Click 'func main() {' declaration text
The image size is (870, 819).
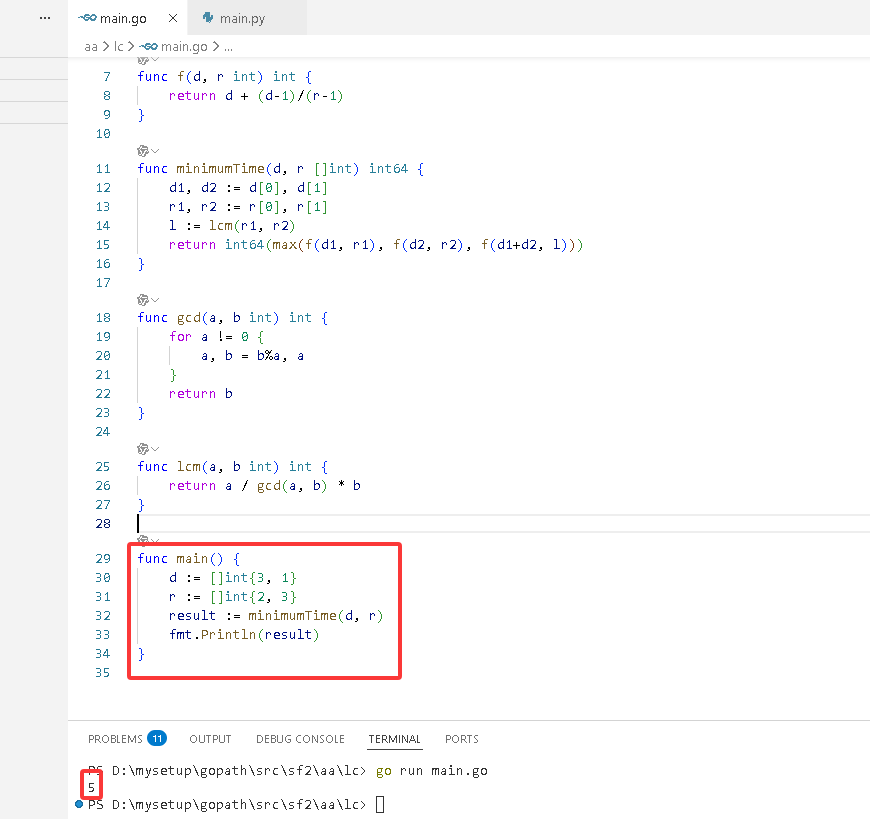(x=189, y=559)
